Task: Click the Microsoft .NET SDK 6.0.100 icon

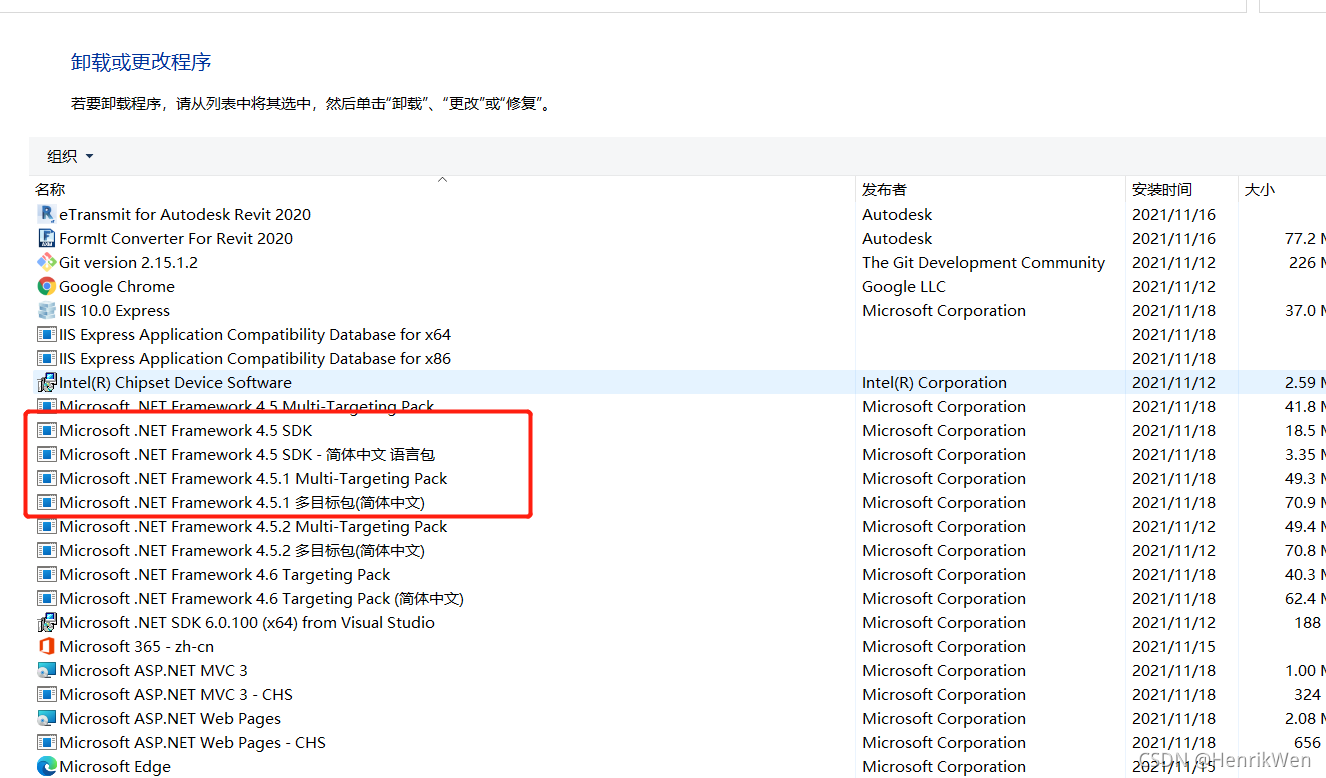Action: pos(46,622)
